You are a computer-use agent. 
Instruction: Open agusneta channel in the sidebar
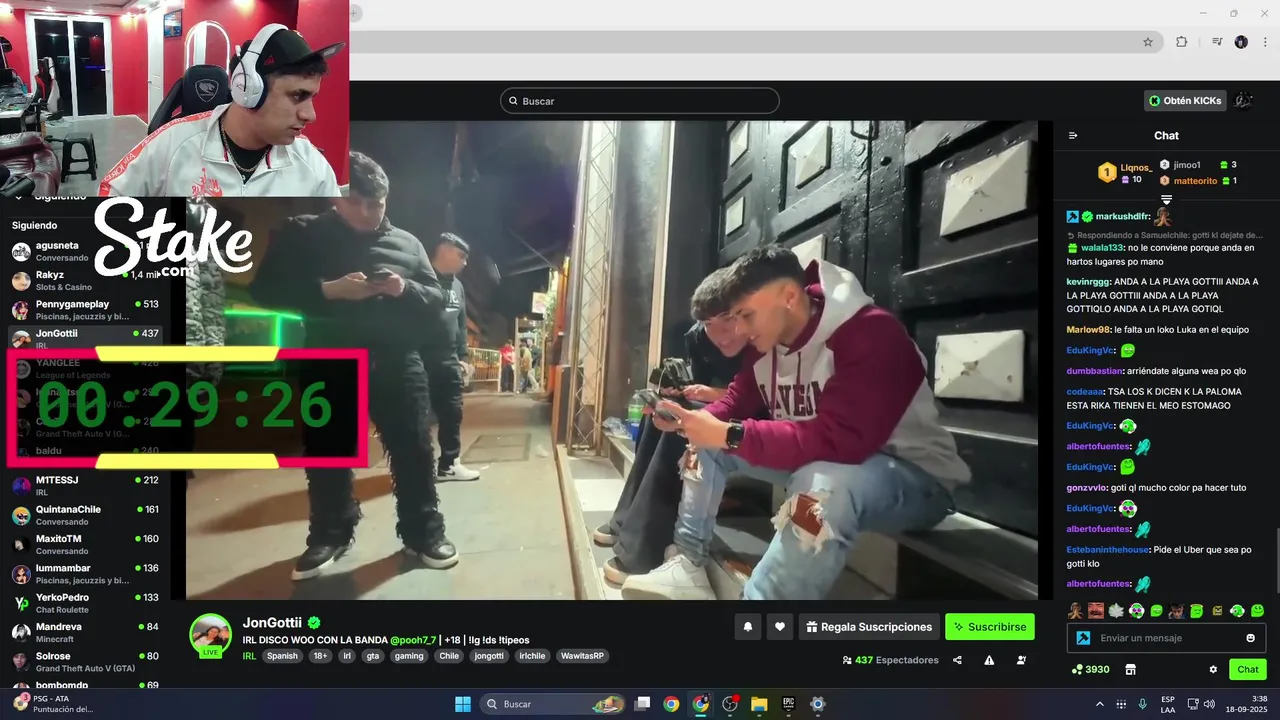click(85, 251)
